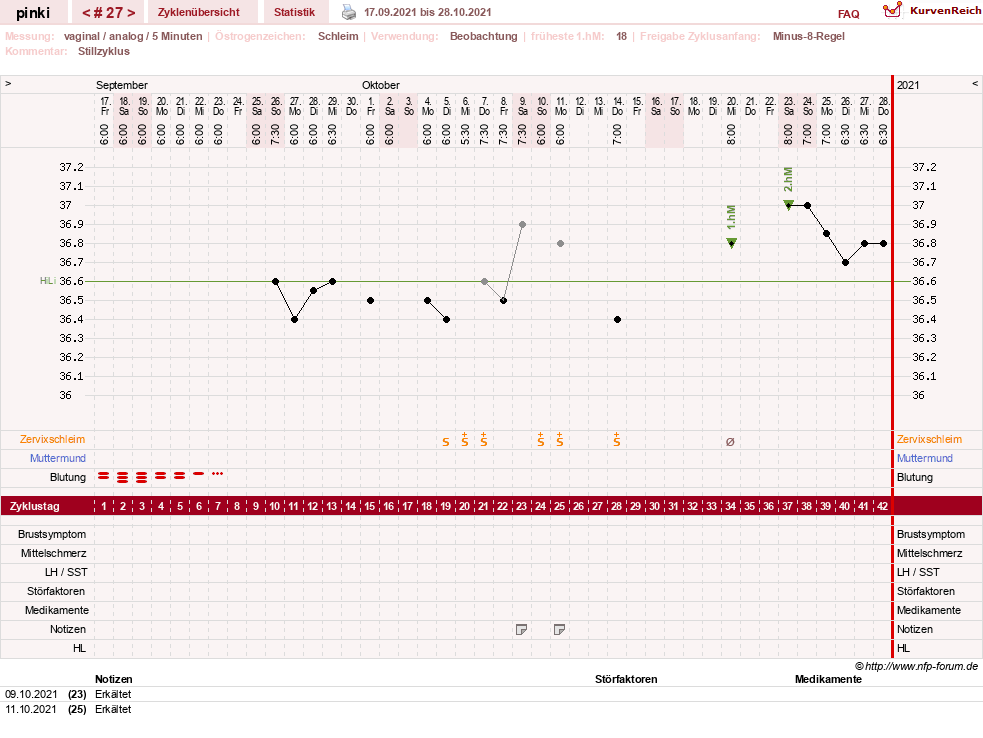The width and height of the screenshot is (983, 738).
Task: Click the Oktober month label
Action: click(x=381, y=85)
